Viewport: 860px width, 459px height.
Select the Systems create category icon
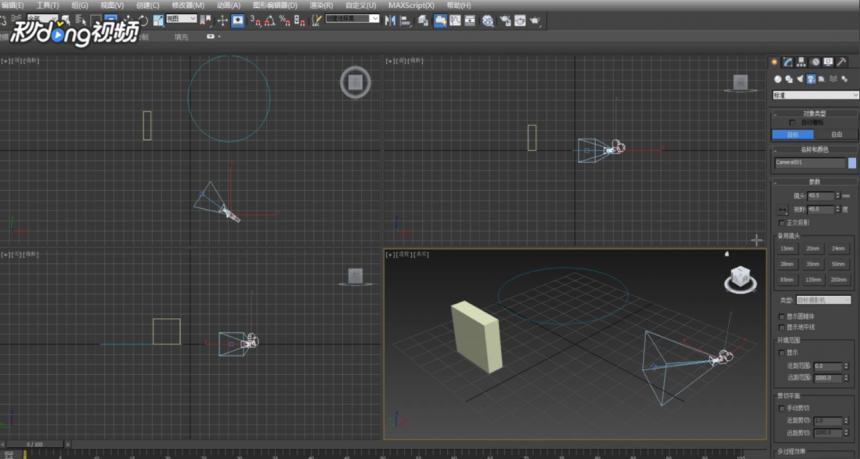(x=845, y=80)
